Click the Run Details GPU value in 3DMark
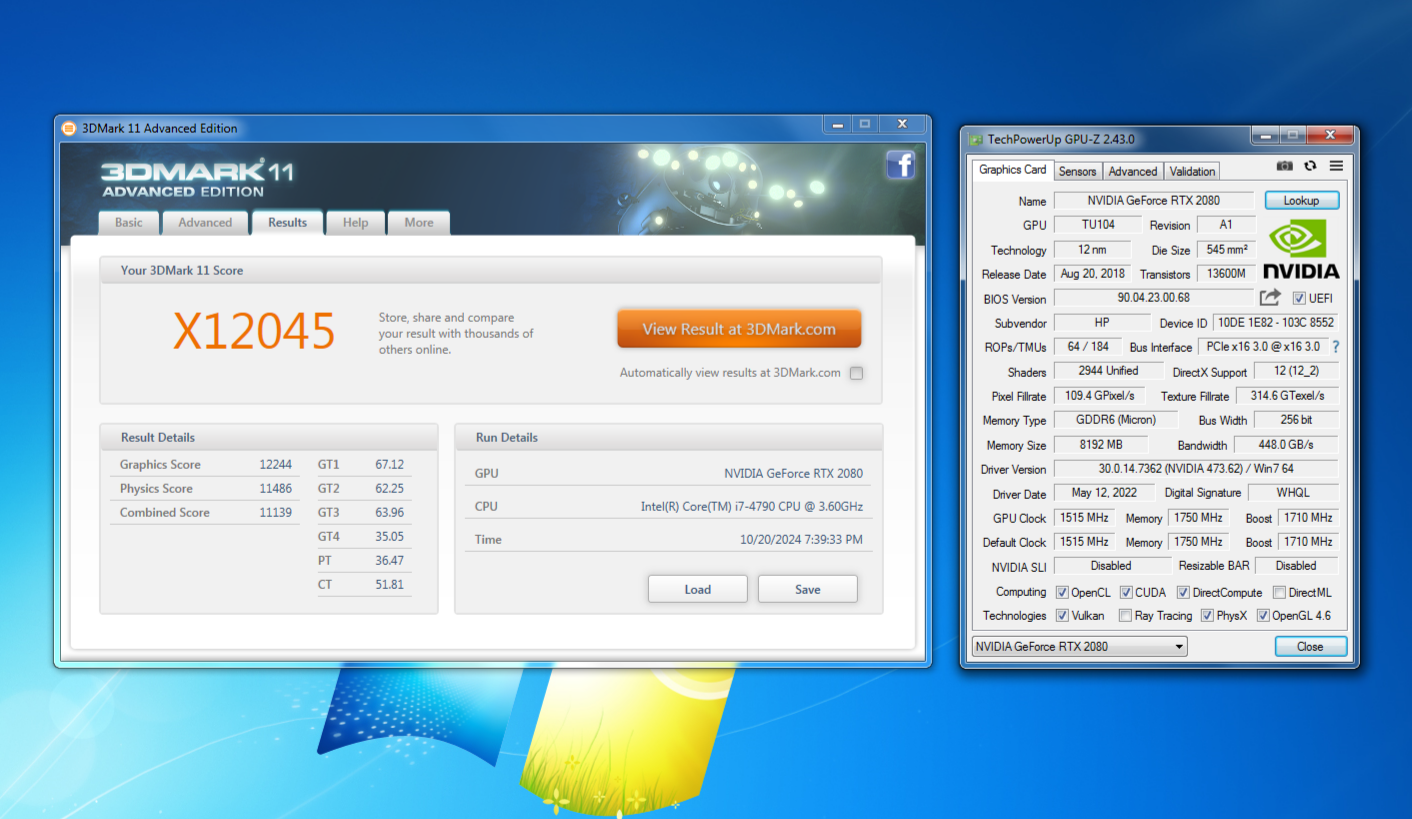This screenshot has height=819, width=1412. coord(793,473)
